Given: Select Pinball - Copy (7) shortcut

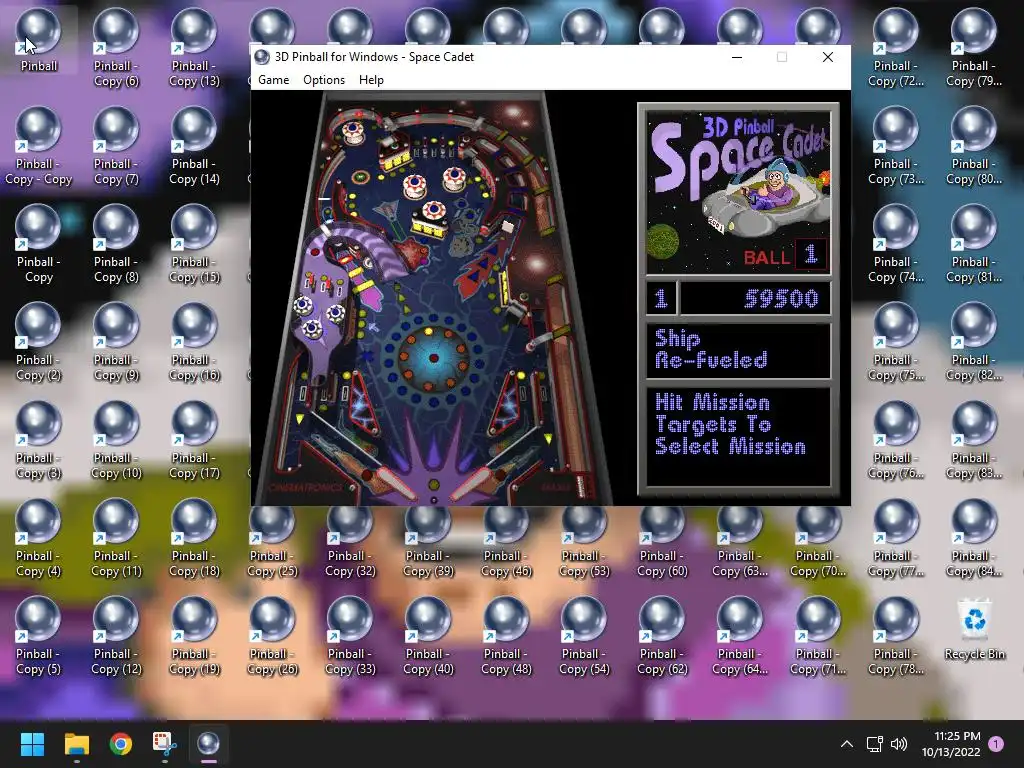Looking at the screenshot, I should tap(116, 146).
